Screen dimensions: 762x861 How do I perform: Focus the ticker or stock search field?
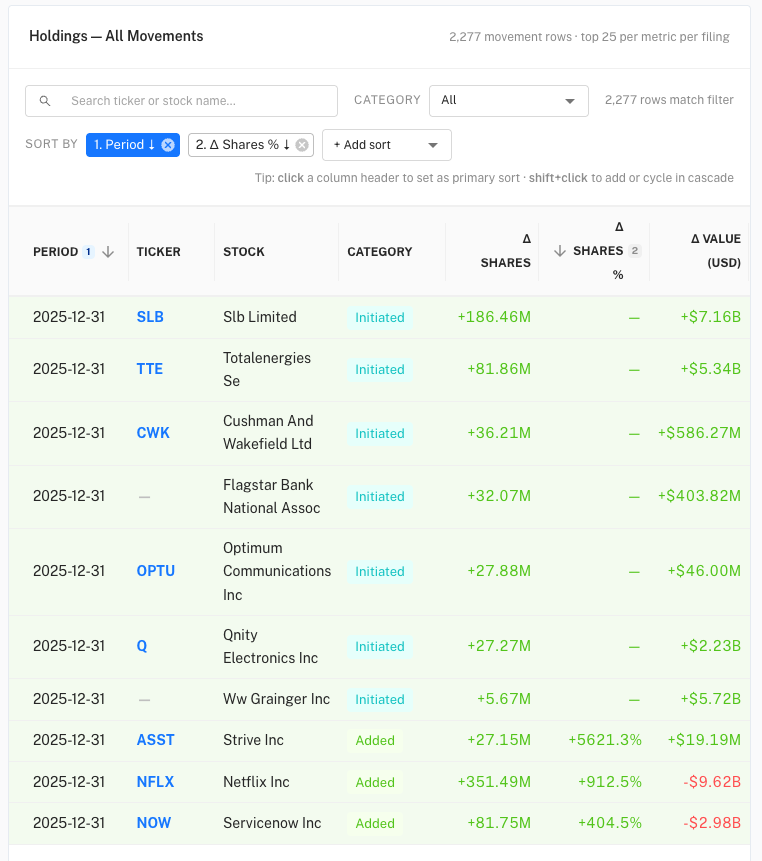[x=181, y=101]
